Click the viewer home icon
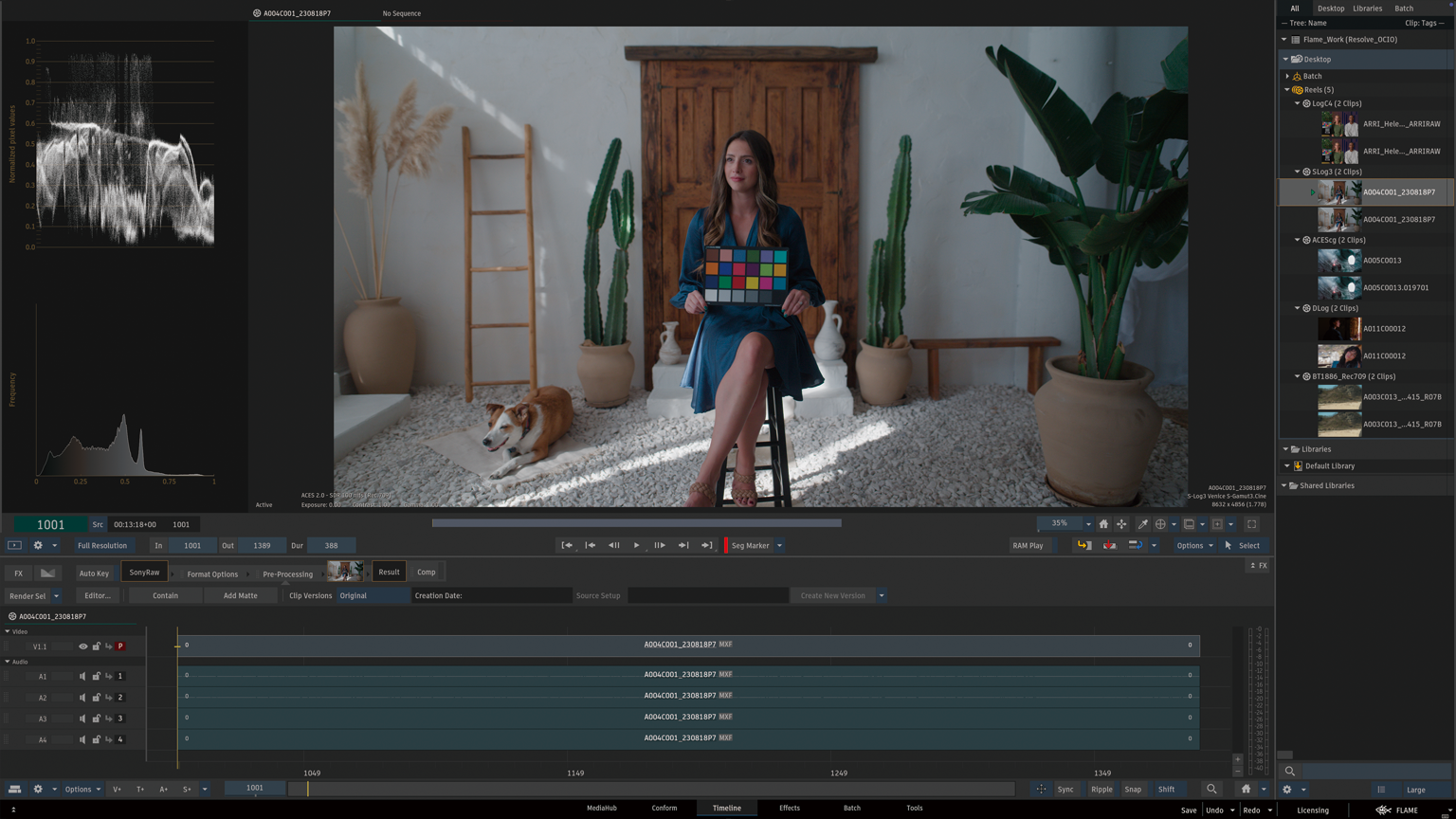Image resolution: width=1456 pixels, height=819 pixels. (1103, 524)
